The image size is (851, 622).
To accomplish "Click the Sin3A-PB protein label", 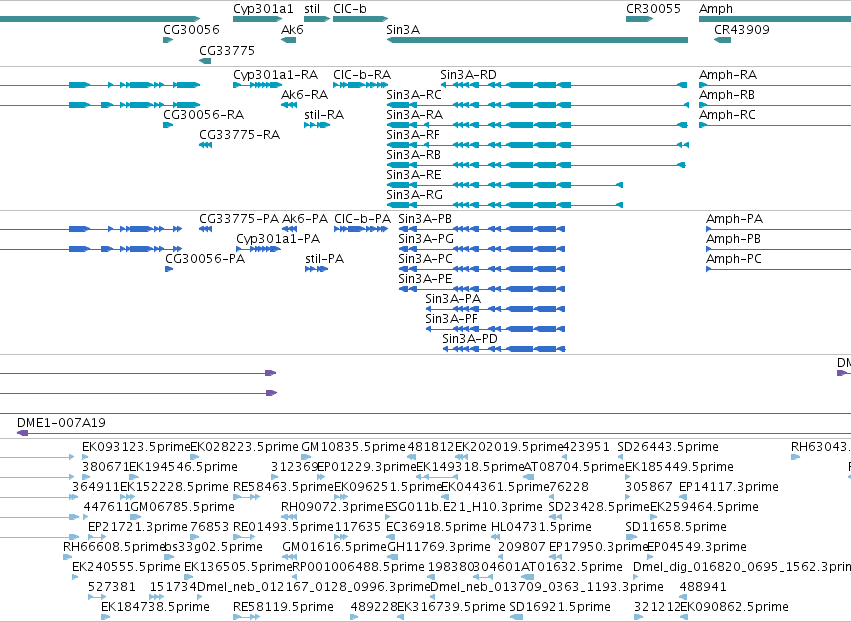I will pyautogui.click(x=425, y=219).
